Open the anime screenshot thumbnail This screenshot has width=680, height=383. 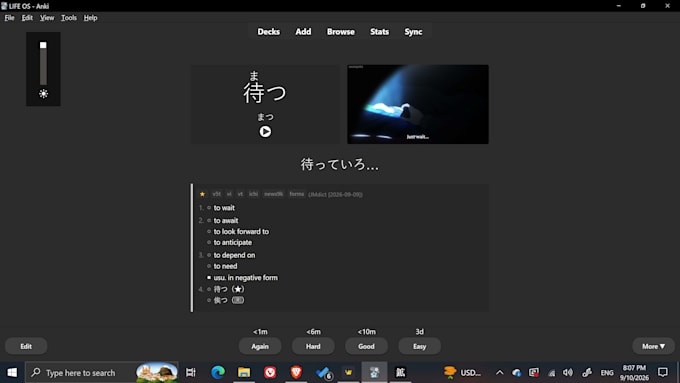pos(418,104)
